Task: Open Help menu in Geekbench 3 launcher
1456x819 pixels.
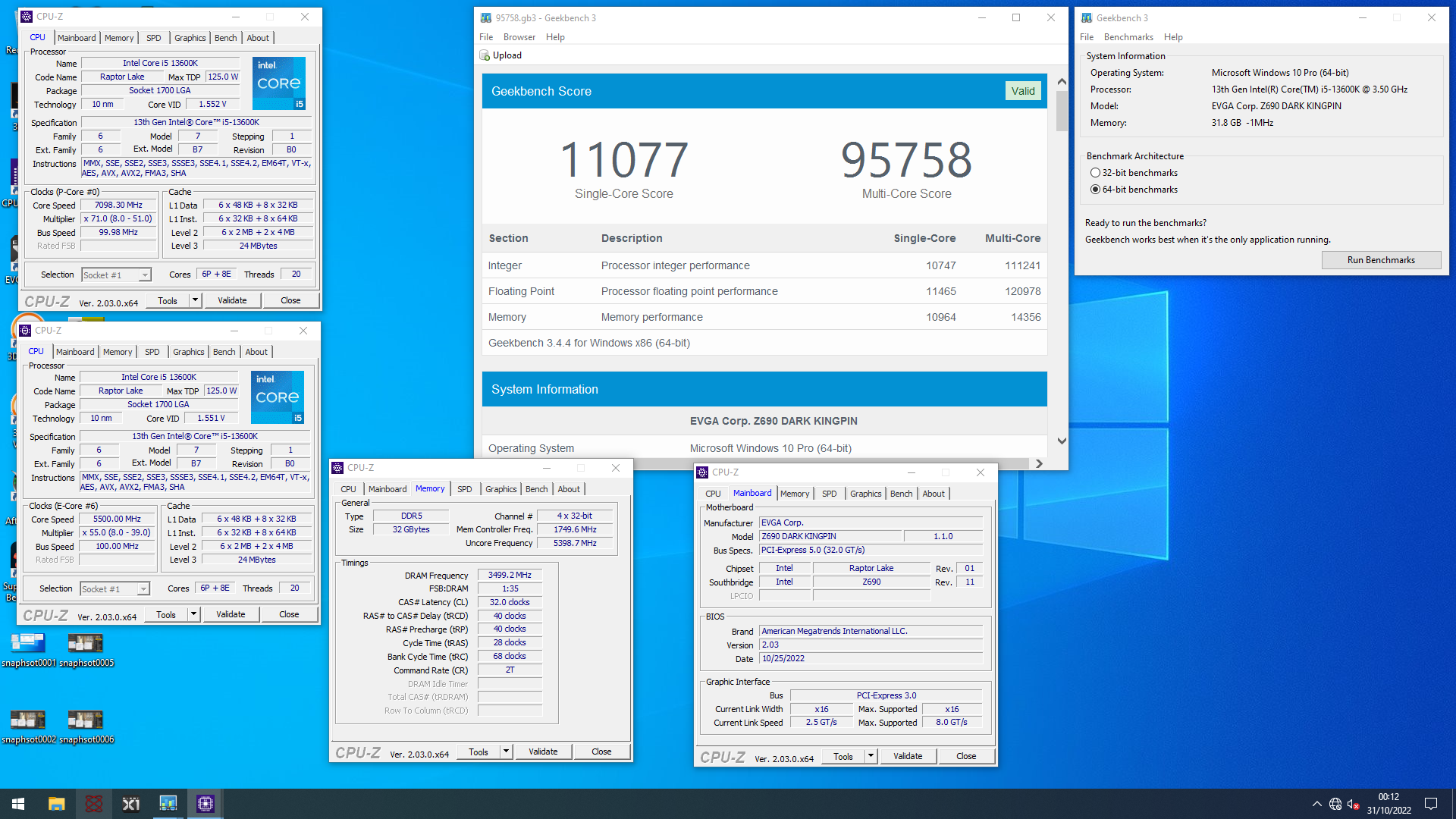Action: (1173, 37)
